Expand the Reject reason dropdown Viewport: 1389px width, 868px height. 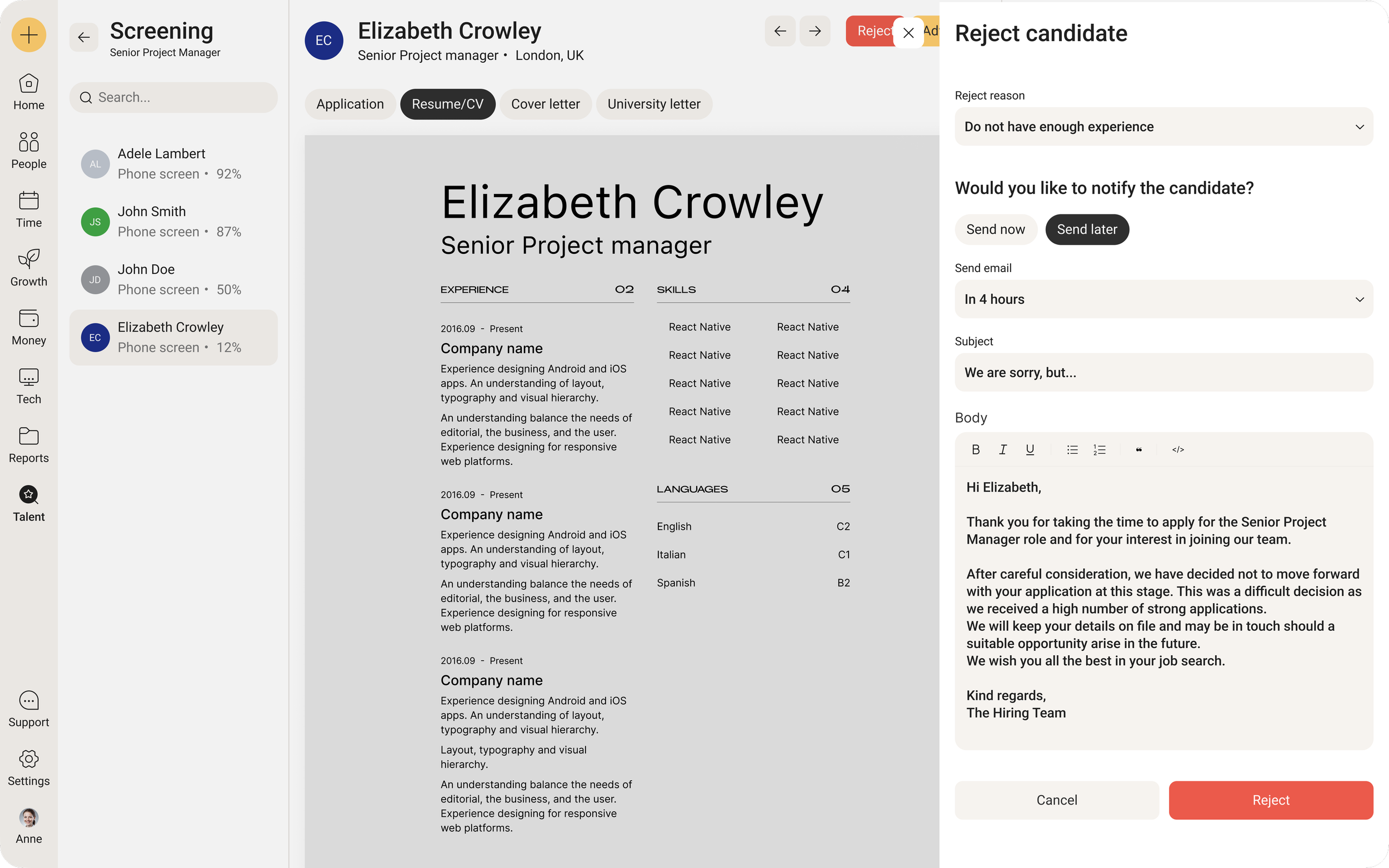click(1164, 126)
